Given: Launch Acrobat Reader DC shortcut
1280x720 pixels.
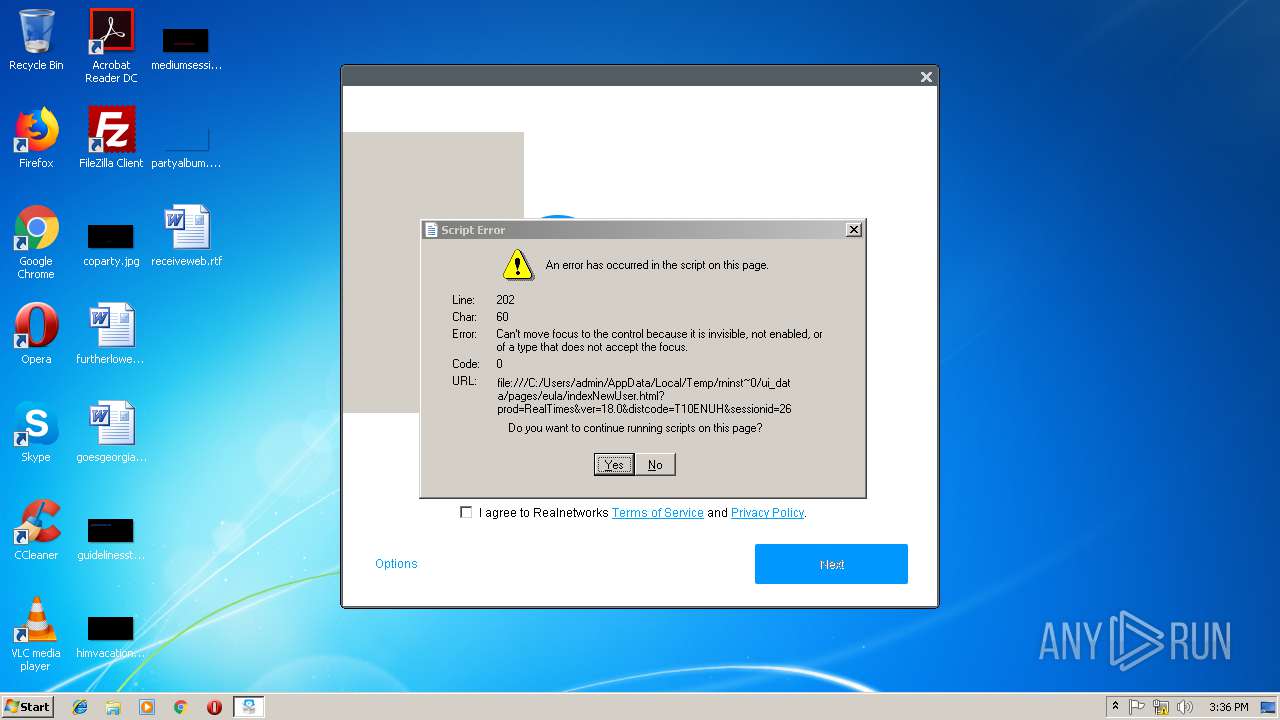Looking at the screenshot, I should coord(111,46).
